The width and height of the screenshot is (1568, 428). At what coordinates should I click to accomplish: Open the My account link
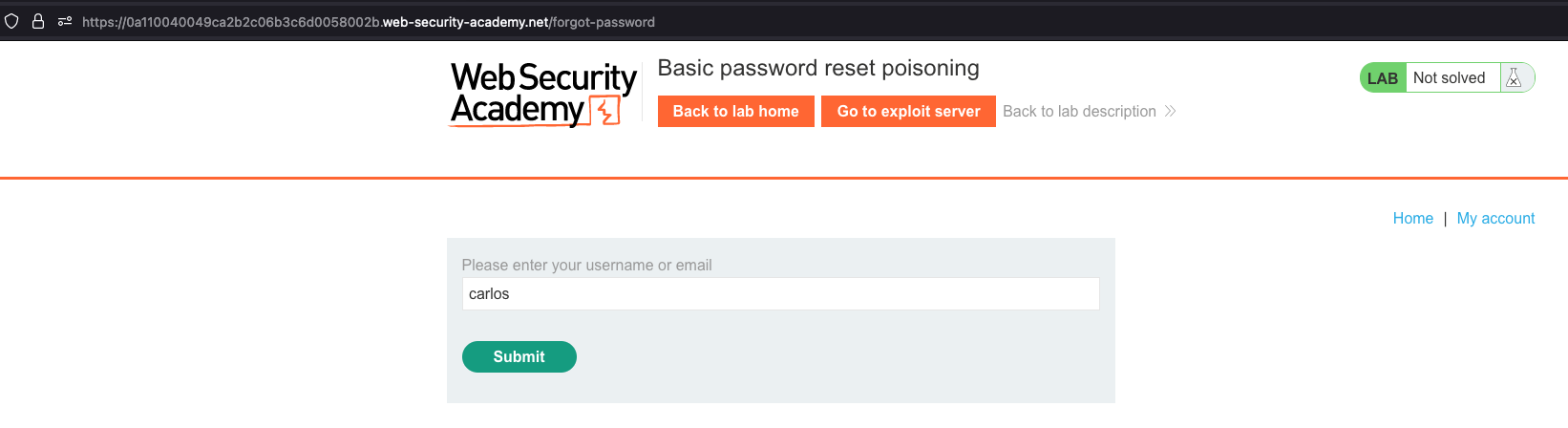click(1495, 219)
